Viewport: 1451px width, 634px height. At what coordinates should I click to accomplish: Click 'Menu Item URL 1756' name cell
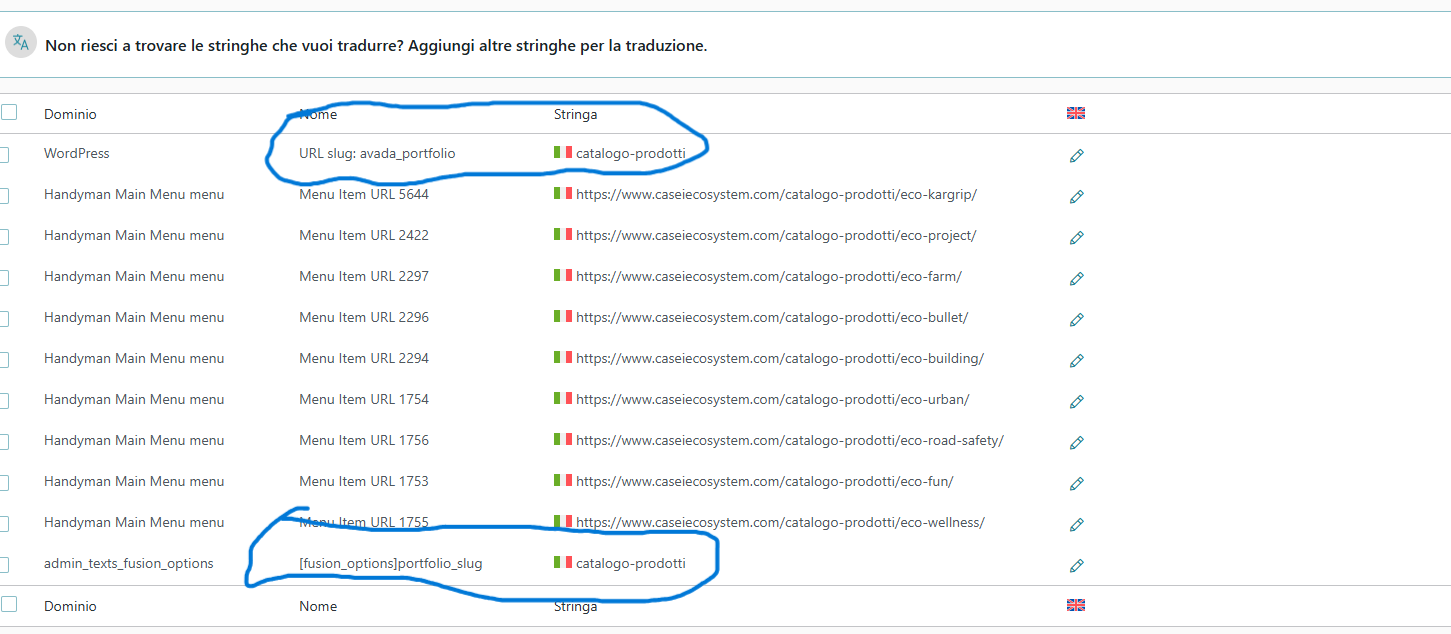pyautogui.click(x=364, y=440)
